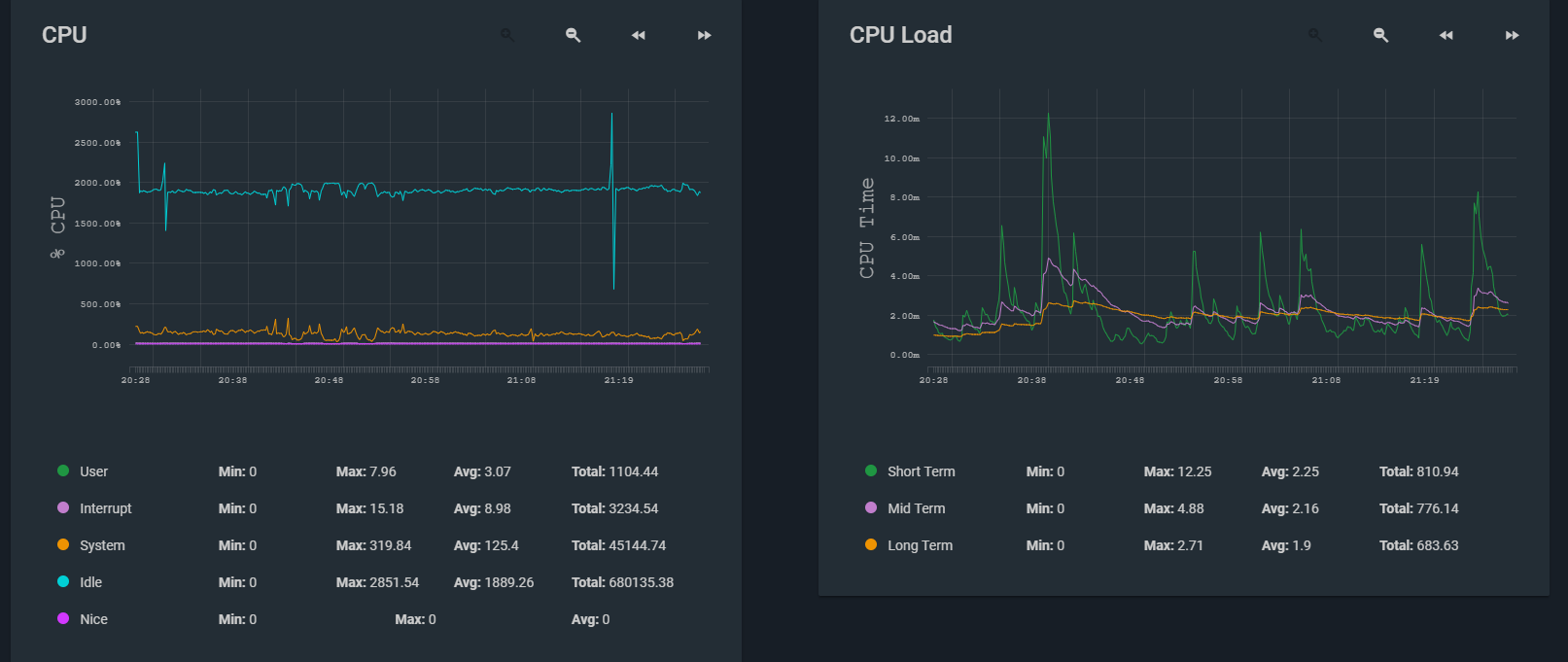Click the 20:38 tick on CPU Load chart
Viewport: 1568px width, 662px height.
point(1031,380)
